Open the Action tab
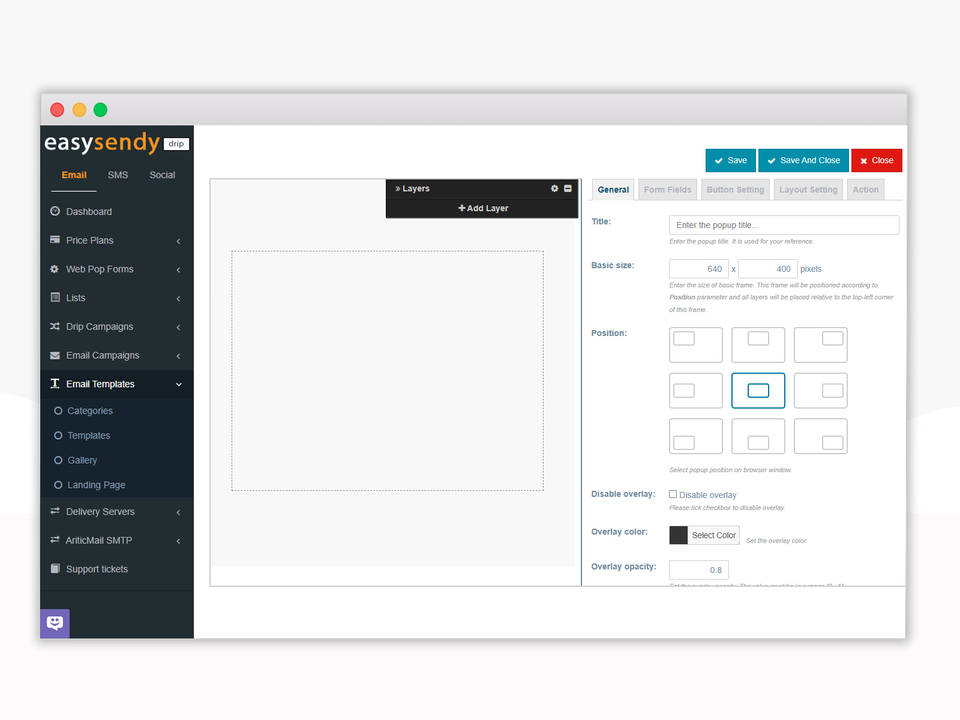Image resolution: width=960 pixels, height=720 pixels. point(866,190)
